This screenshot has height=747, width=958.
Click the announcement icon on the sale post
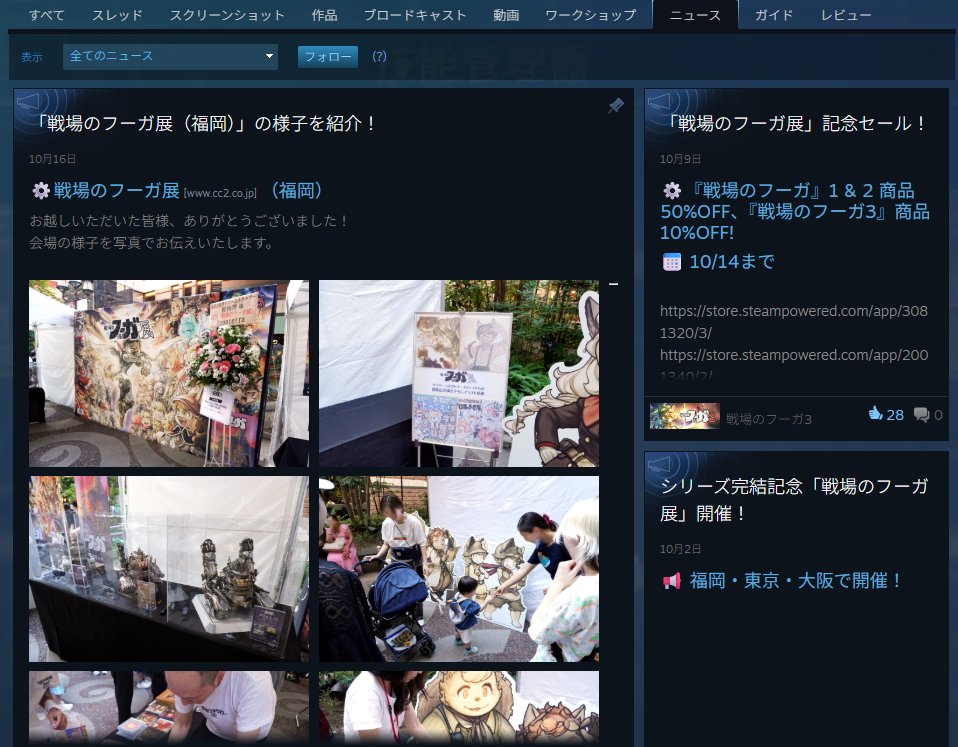point(659,101)
